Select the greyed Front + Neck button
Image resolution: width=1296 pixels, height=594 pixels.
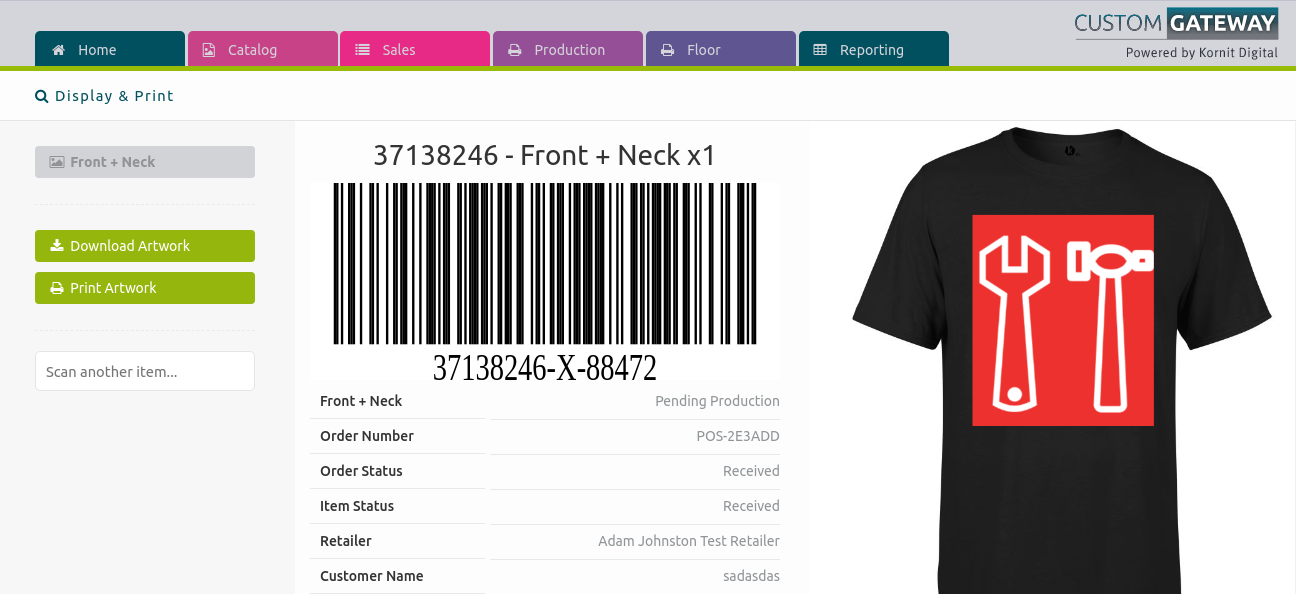tap(145, 162)
